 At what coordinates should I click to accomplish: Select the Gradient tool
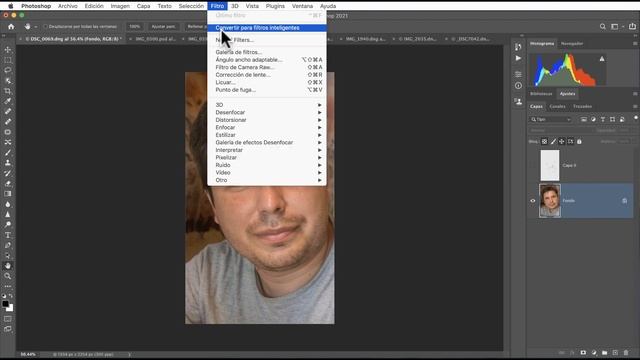pos(8,194)
